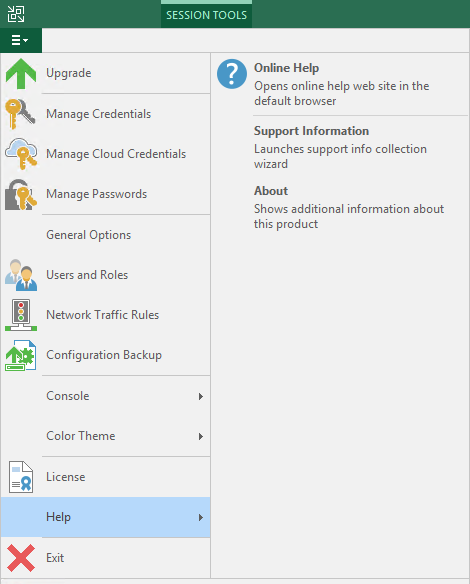Expand the Console submenu arrow

[x=201, y=396]
